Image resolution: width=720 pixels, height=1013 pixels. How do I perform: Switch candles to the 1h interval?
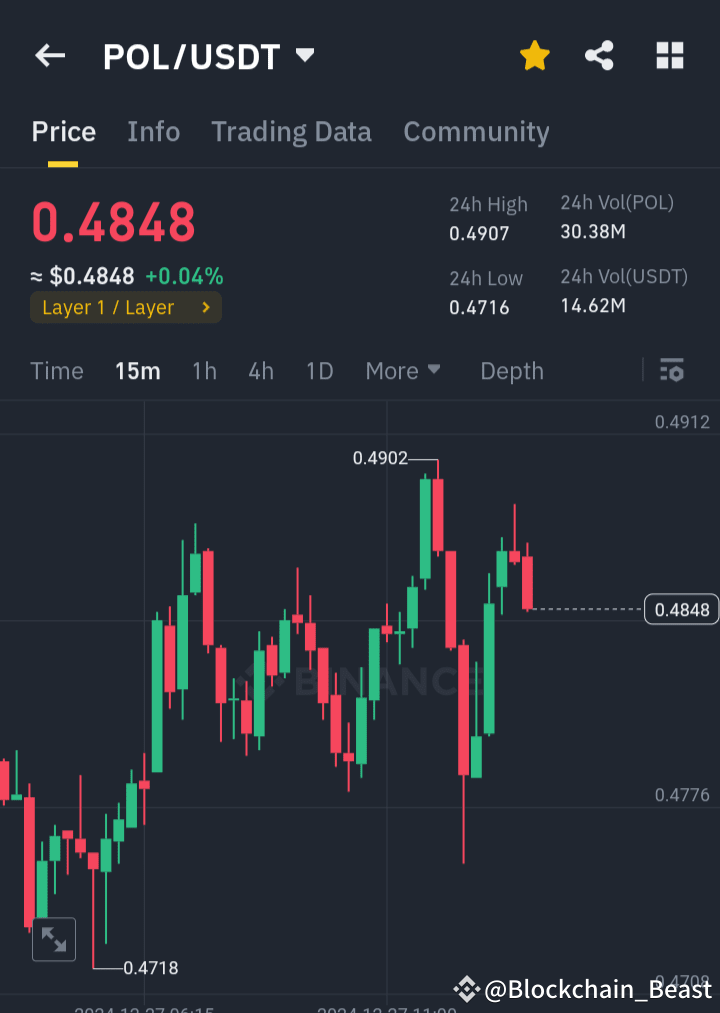204,371
